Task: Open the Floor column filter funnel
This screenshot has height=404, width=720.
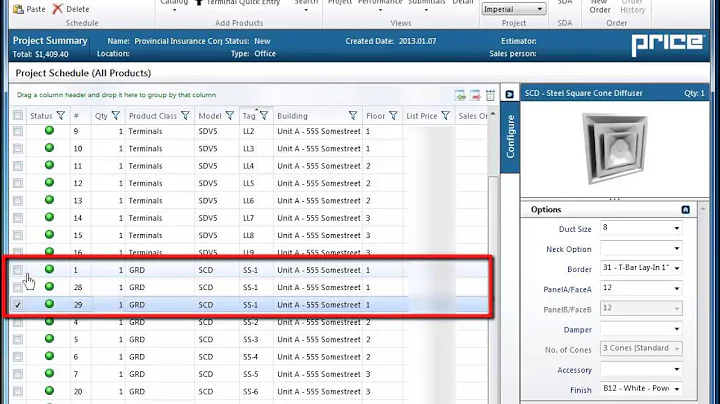Action: click(393, 116)
